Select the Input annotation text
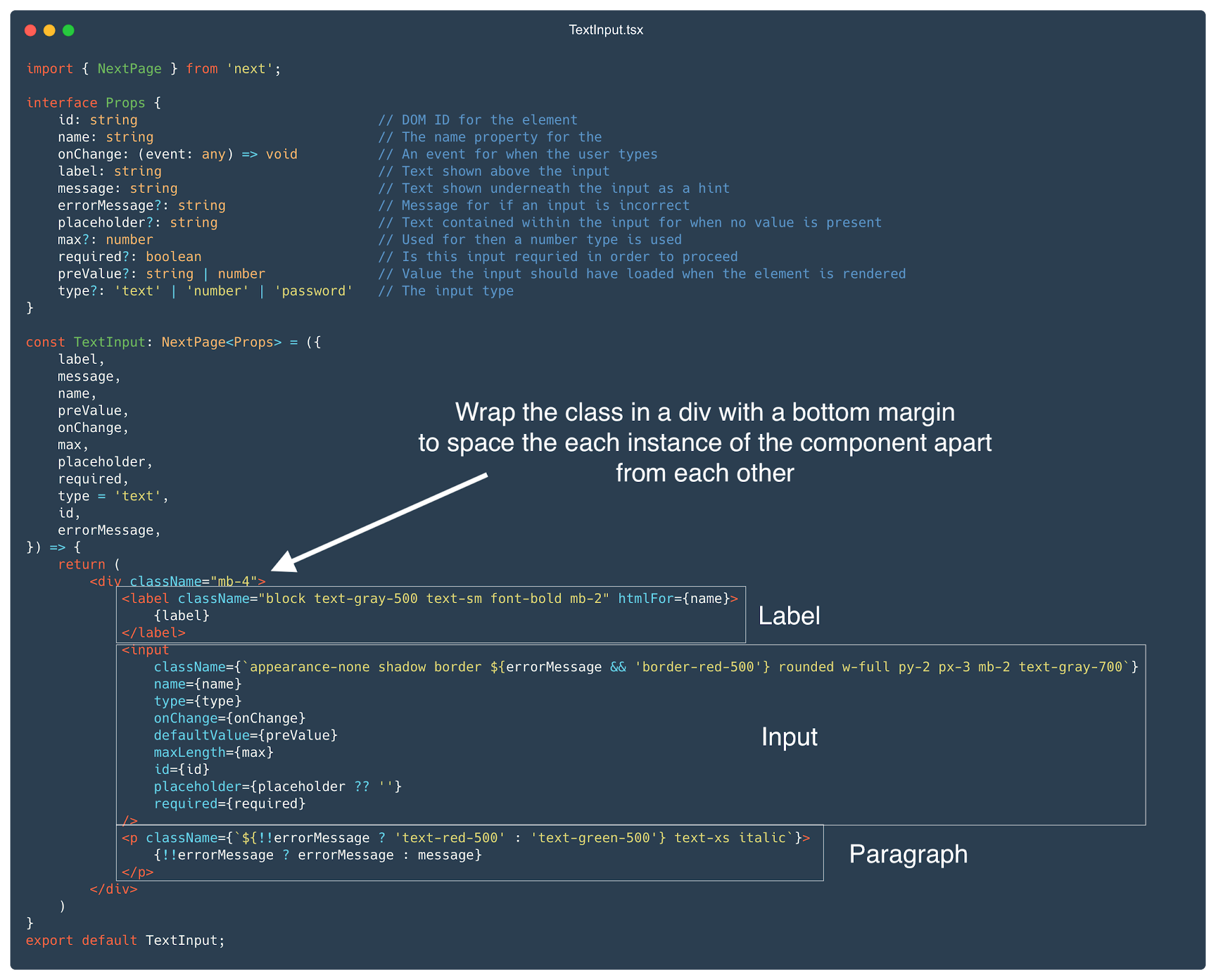Viewport: 1216px width, 980px height. 789,737
